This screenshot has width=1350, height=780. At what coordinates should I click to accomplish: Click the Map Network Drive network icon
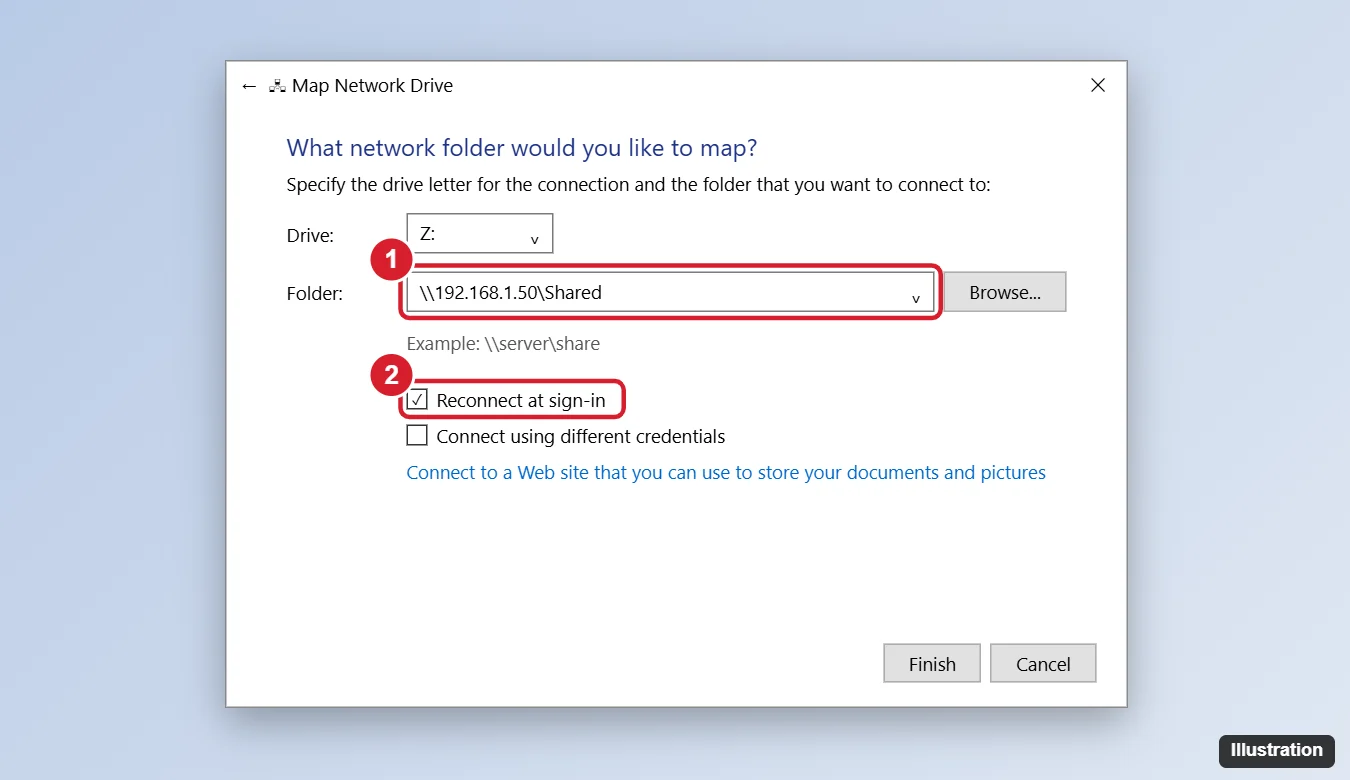click(277, 86)
